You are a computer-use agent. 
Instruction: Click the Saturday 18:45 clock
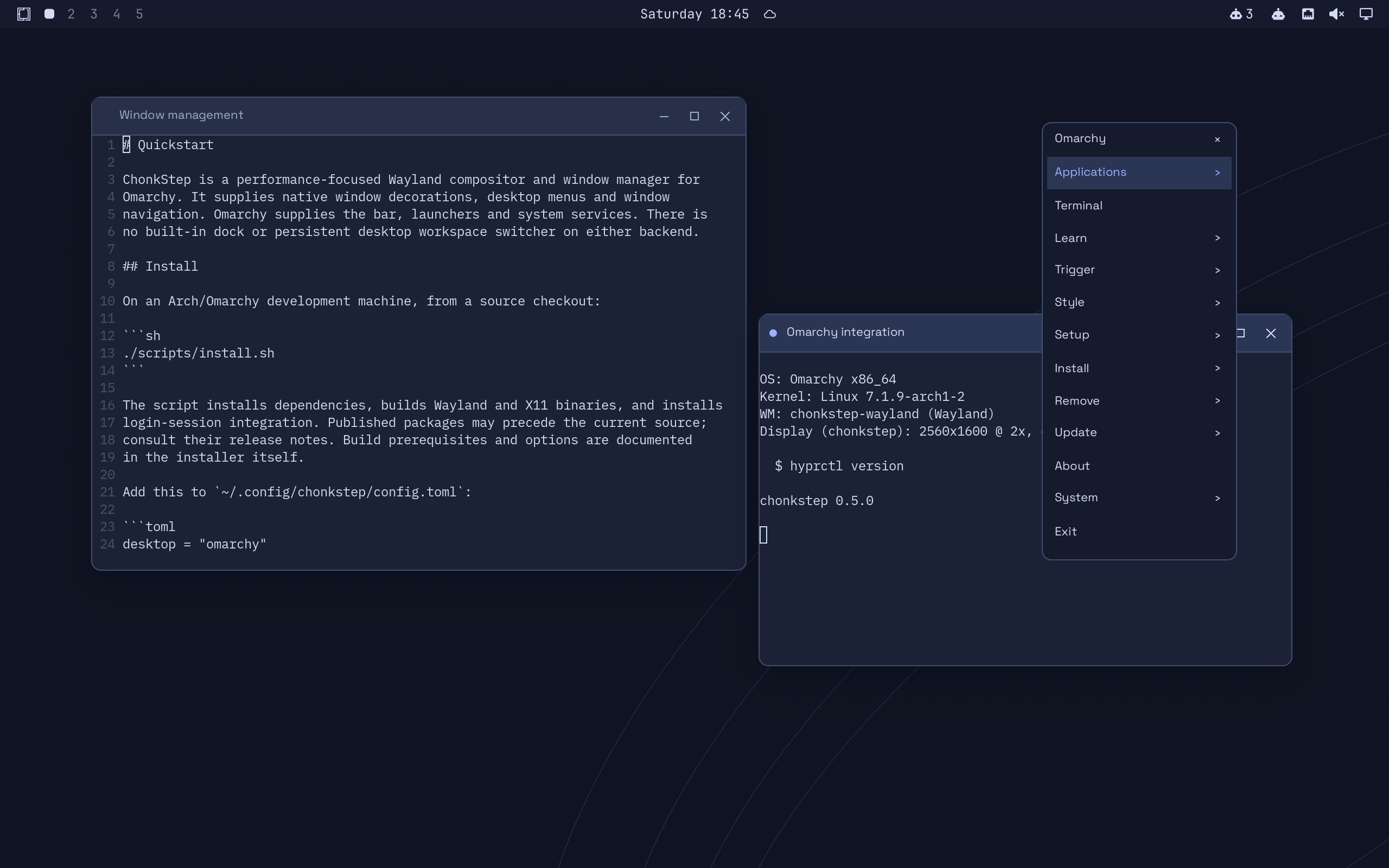pyautogui.click(x=694, y=14)
